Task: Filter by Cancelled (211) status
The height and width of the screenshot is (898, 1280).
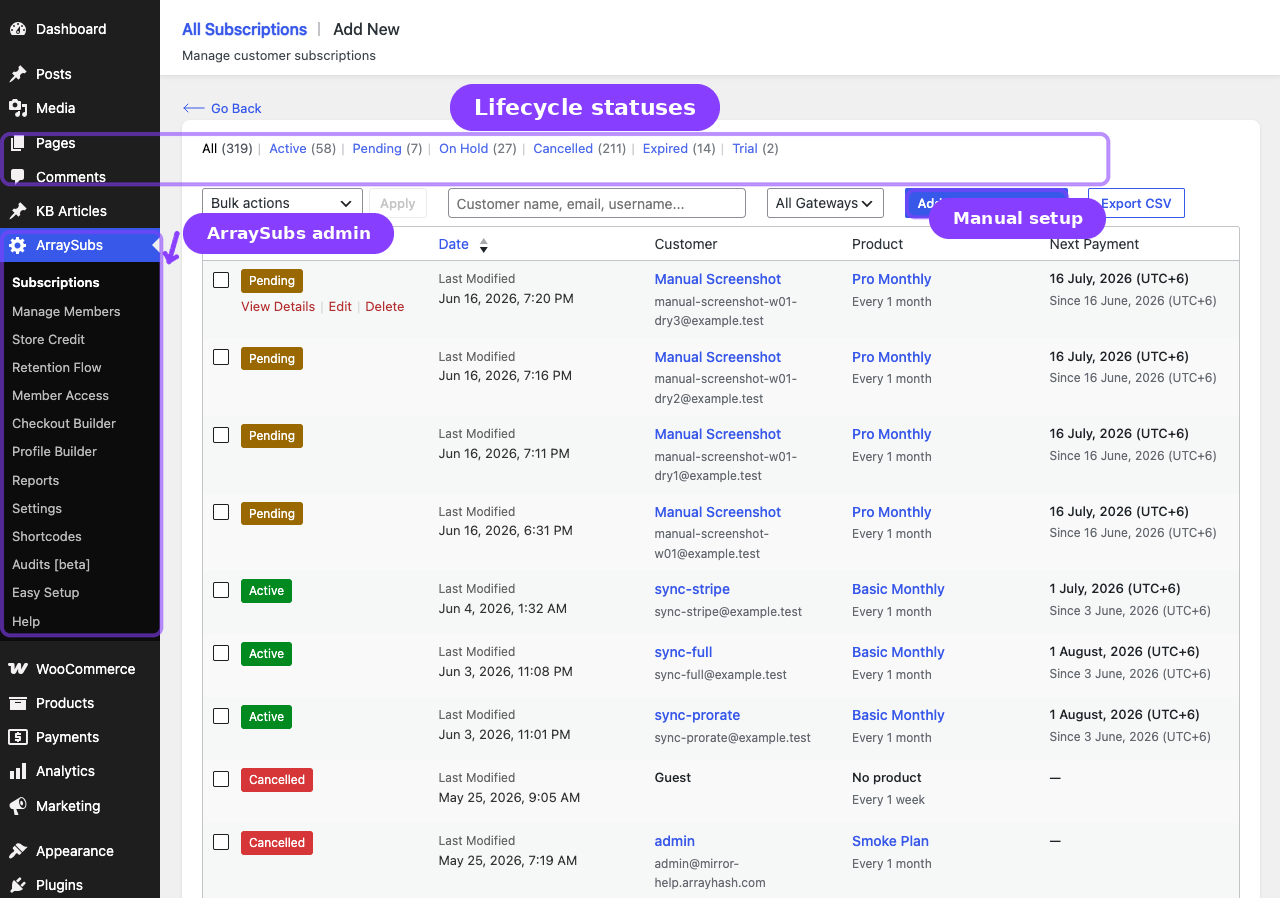Action: coord(579,148)
